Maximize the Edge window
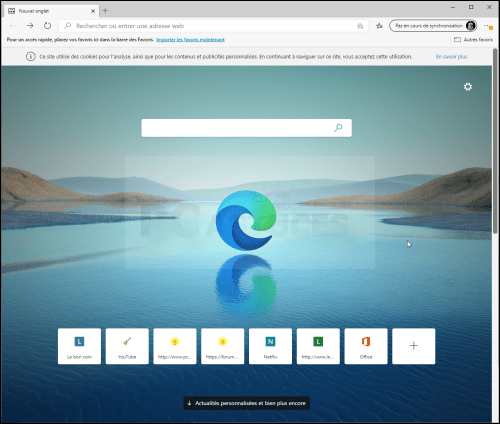500x424 pixels. coord(471,7)
